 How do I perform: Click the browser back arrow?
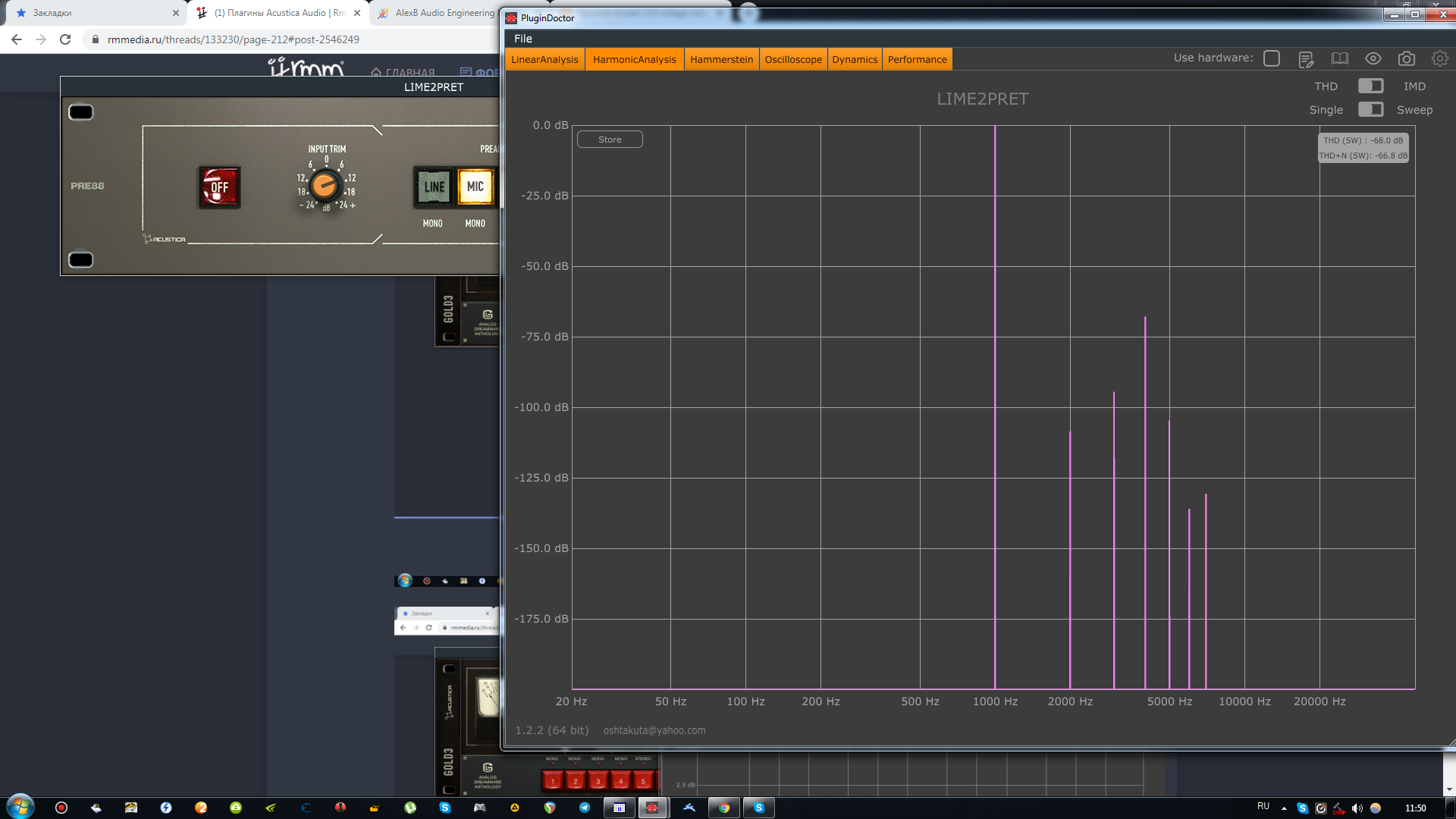click(x=17, y=39)
